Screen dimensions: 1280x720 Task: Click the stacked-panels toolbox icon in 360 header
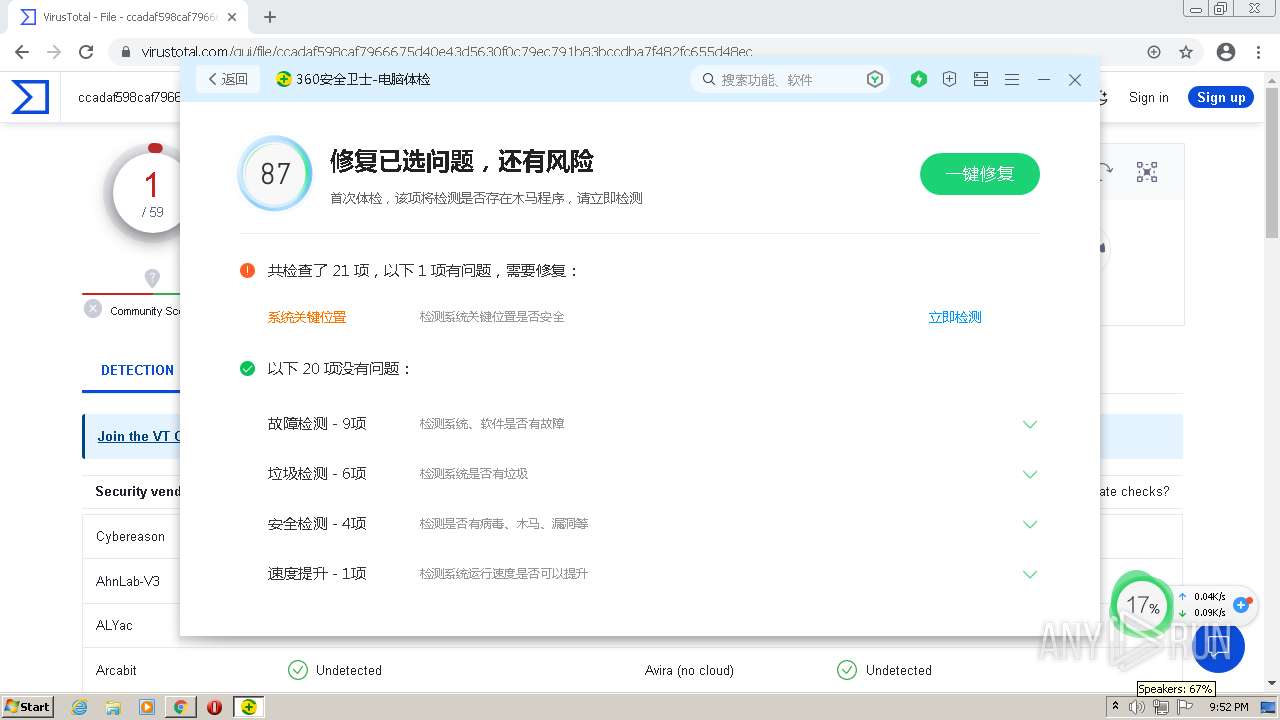(981, 79)
